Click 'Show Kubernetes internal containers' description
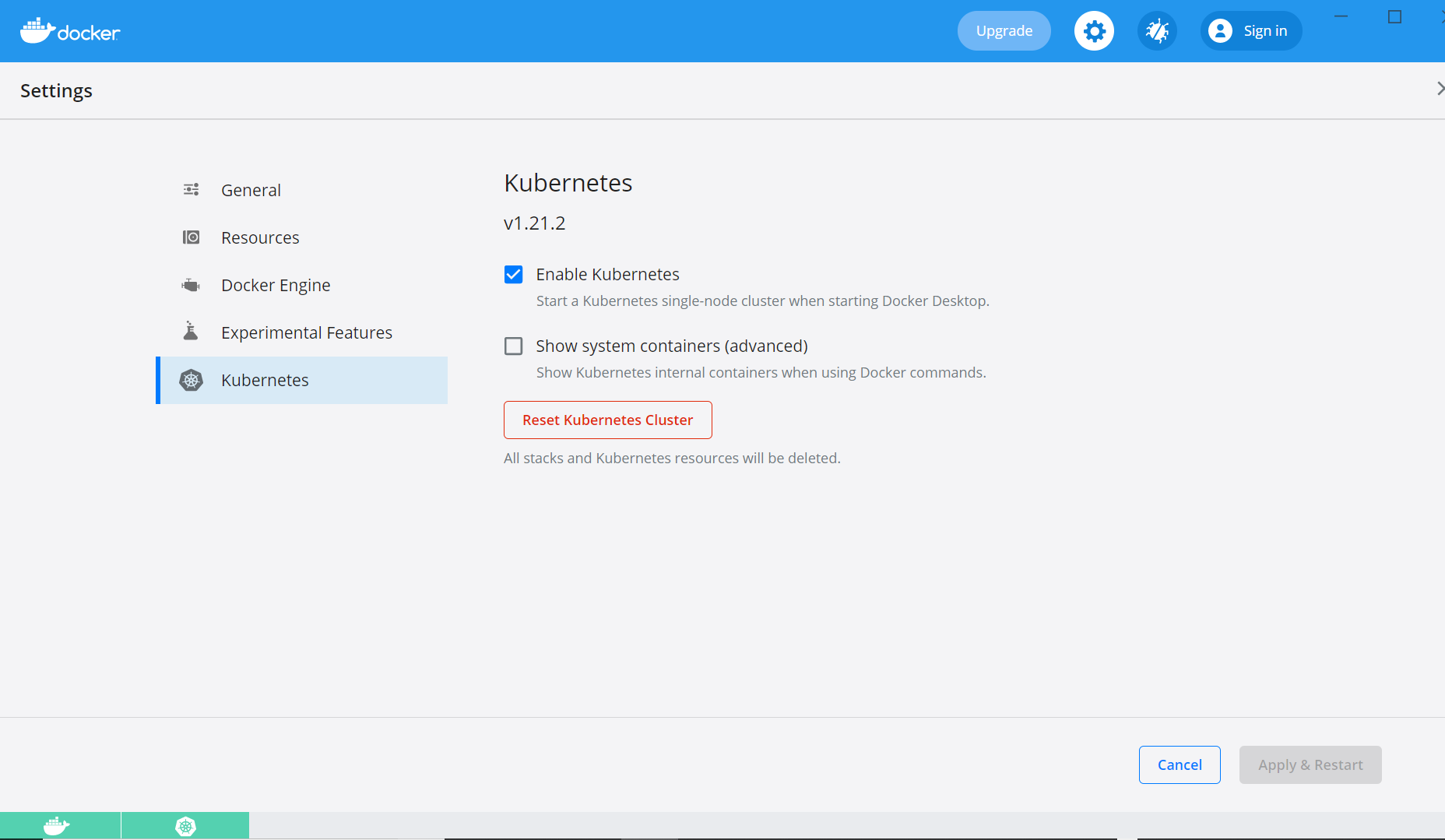The height and width of the screenshot is (840, 1445). 761,373
